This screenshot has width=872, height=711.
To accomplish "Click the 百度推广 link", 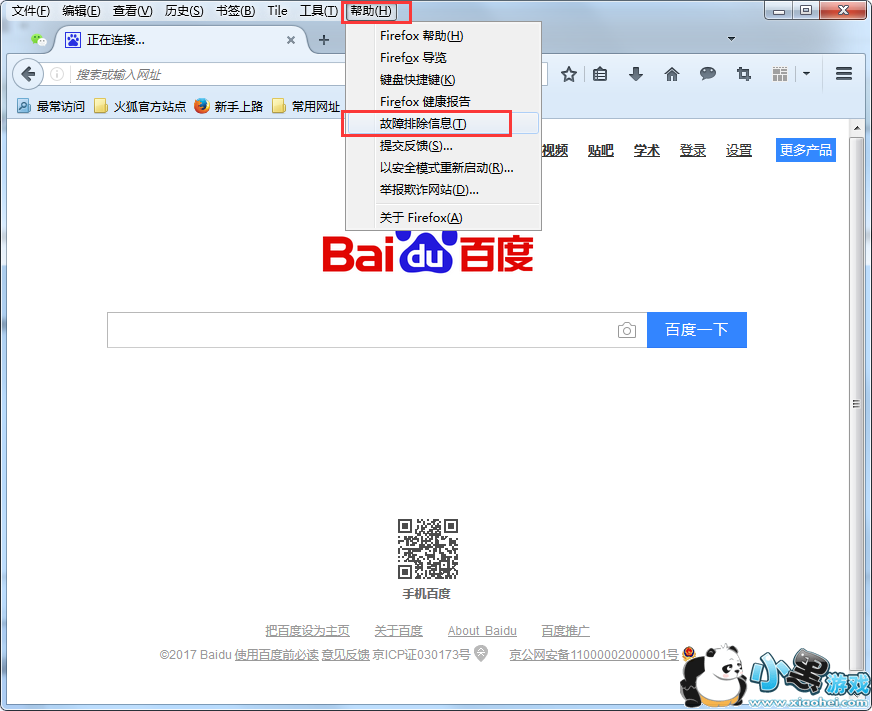I will (x=566, y=631).
